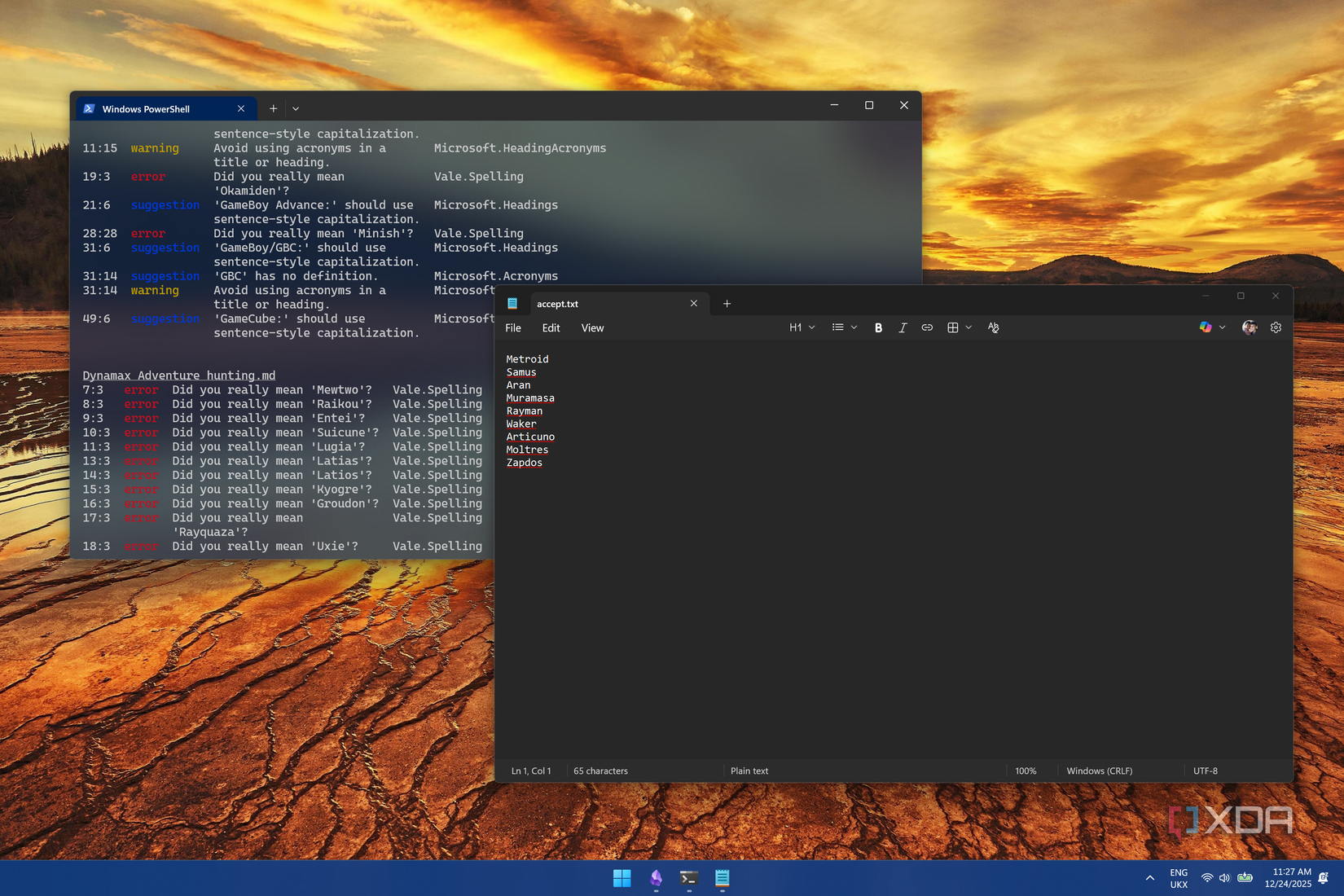1344x896 pixels.
Task: Click the Windows (CRLF) line ending indicator
Action: click(x=1100, y=771)
